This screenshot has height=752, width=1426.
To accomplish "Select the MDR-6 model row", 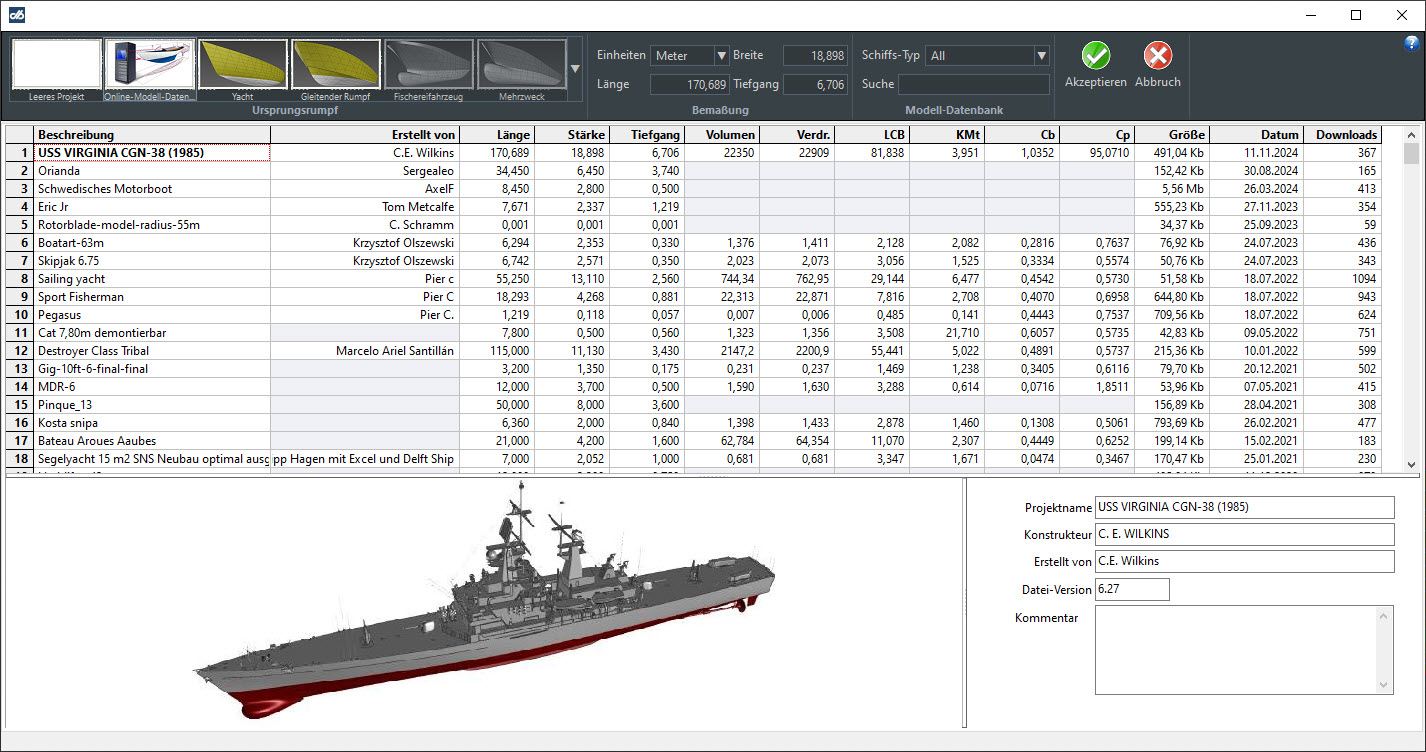I will click(693, 387).
